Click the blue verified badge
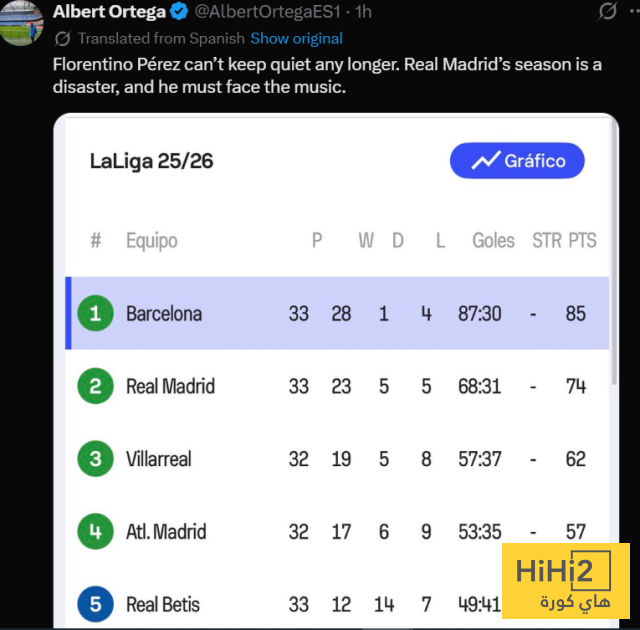The width and height of the screenshot is (640, 630). point(178,12)
